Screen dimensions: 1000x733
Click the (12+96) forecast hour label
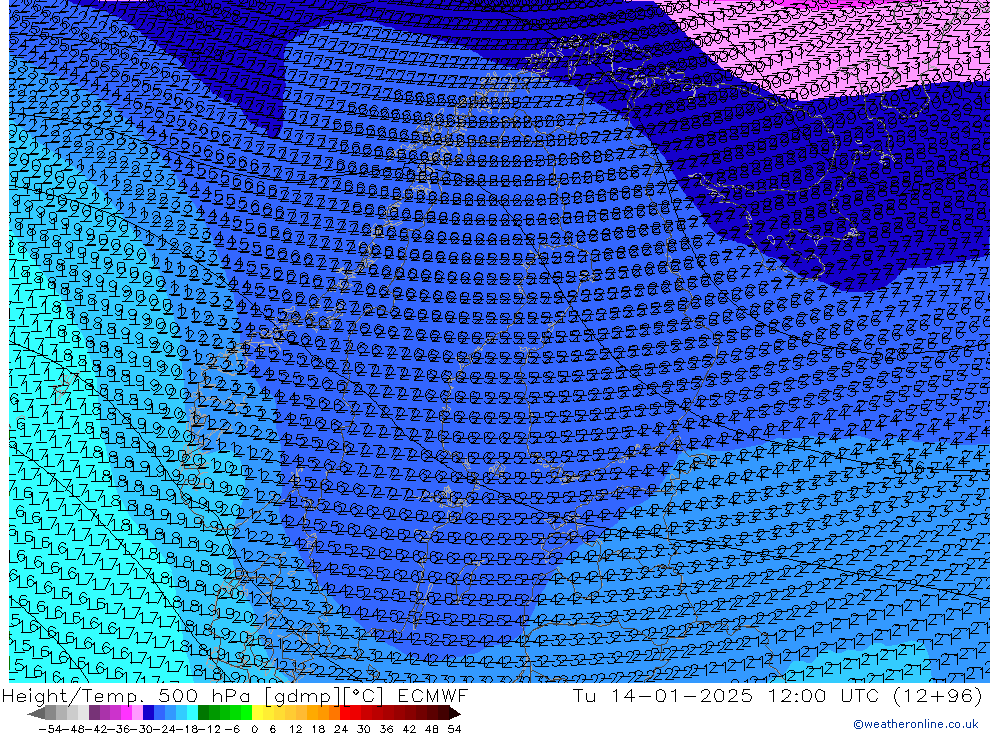[938, 696]
